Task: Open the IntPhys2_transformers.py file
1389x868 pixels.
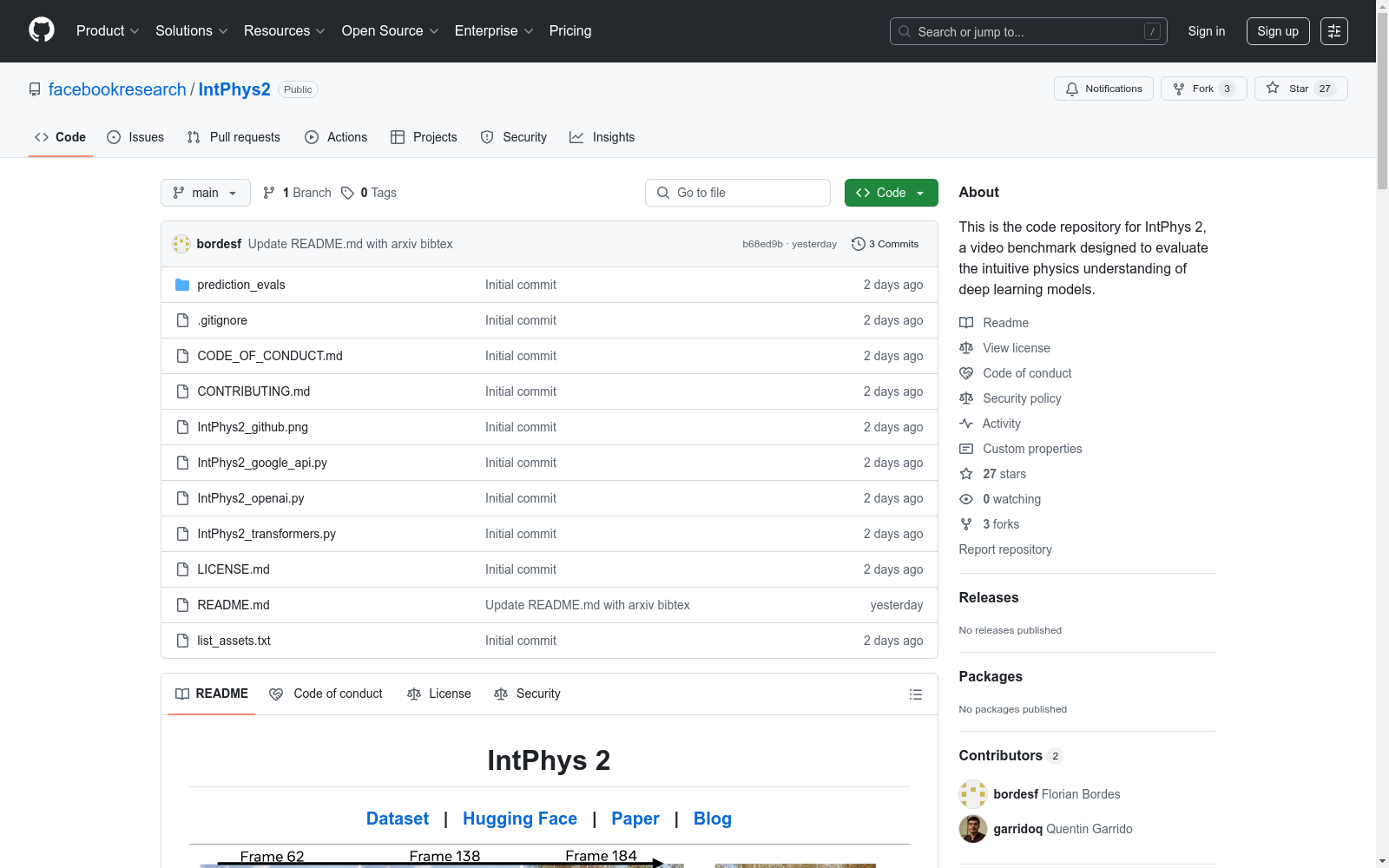Action: [267, 534]
